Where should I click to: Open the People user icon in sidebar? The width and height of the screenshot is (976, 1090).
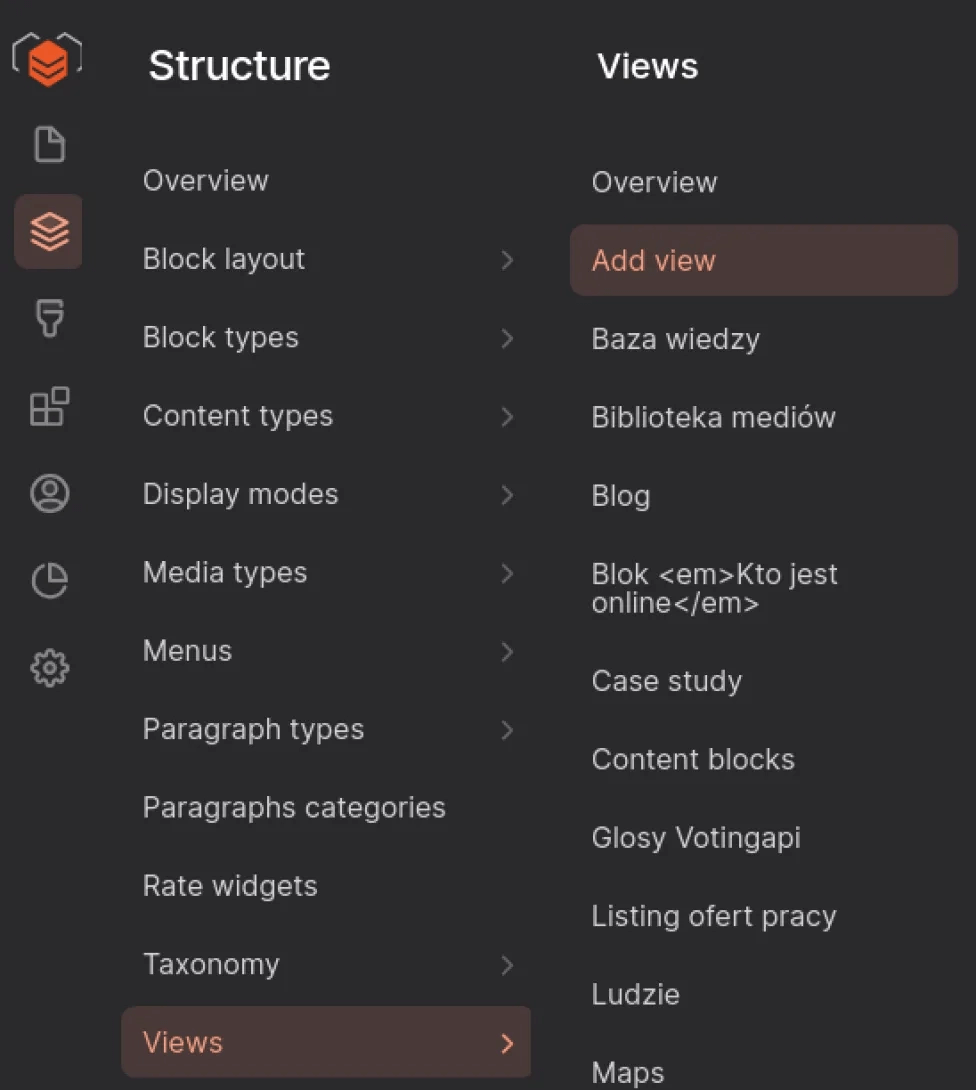[x=49, y=494]
